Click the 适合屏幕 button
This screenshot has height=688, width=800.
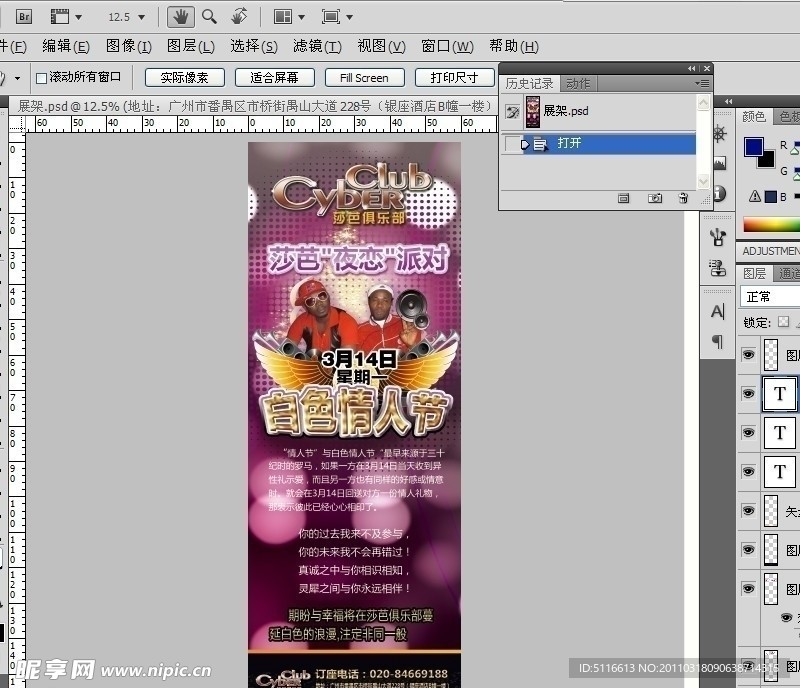tap(274, 78)
